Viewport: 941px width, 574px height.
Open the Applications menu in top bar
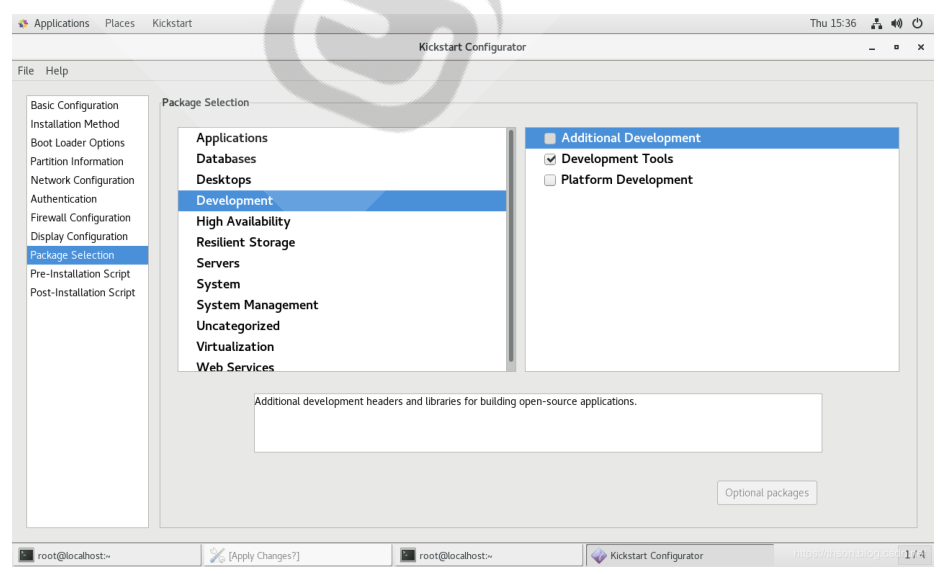click(x=61, y=23)
